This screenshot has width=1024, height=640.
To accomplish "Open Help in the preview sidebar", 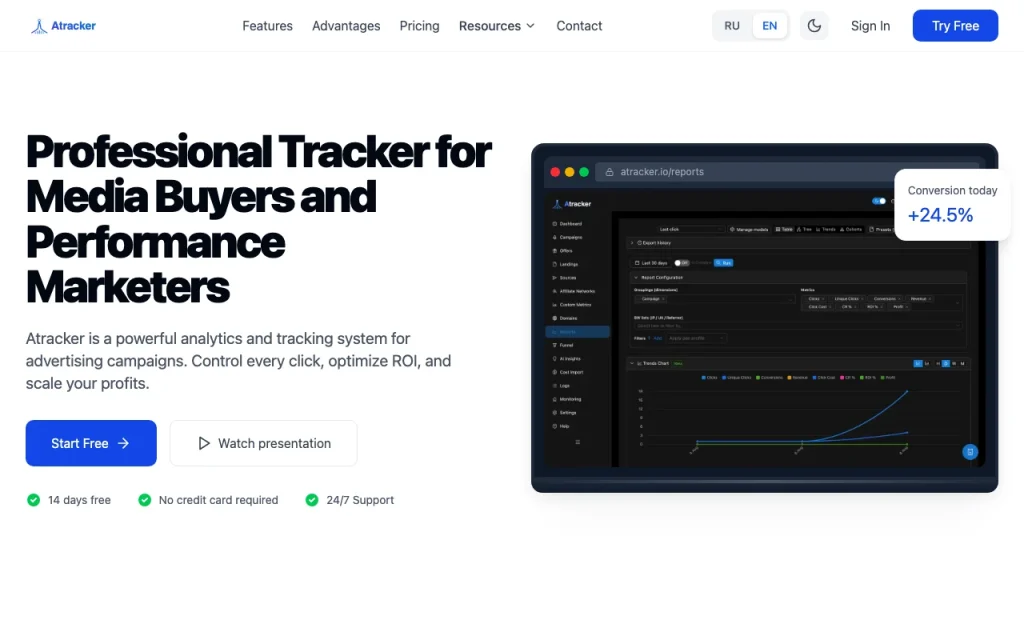I will tap(562, 426).
